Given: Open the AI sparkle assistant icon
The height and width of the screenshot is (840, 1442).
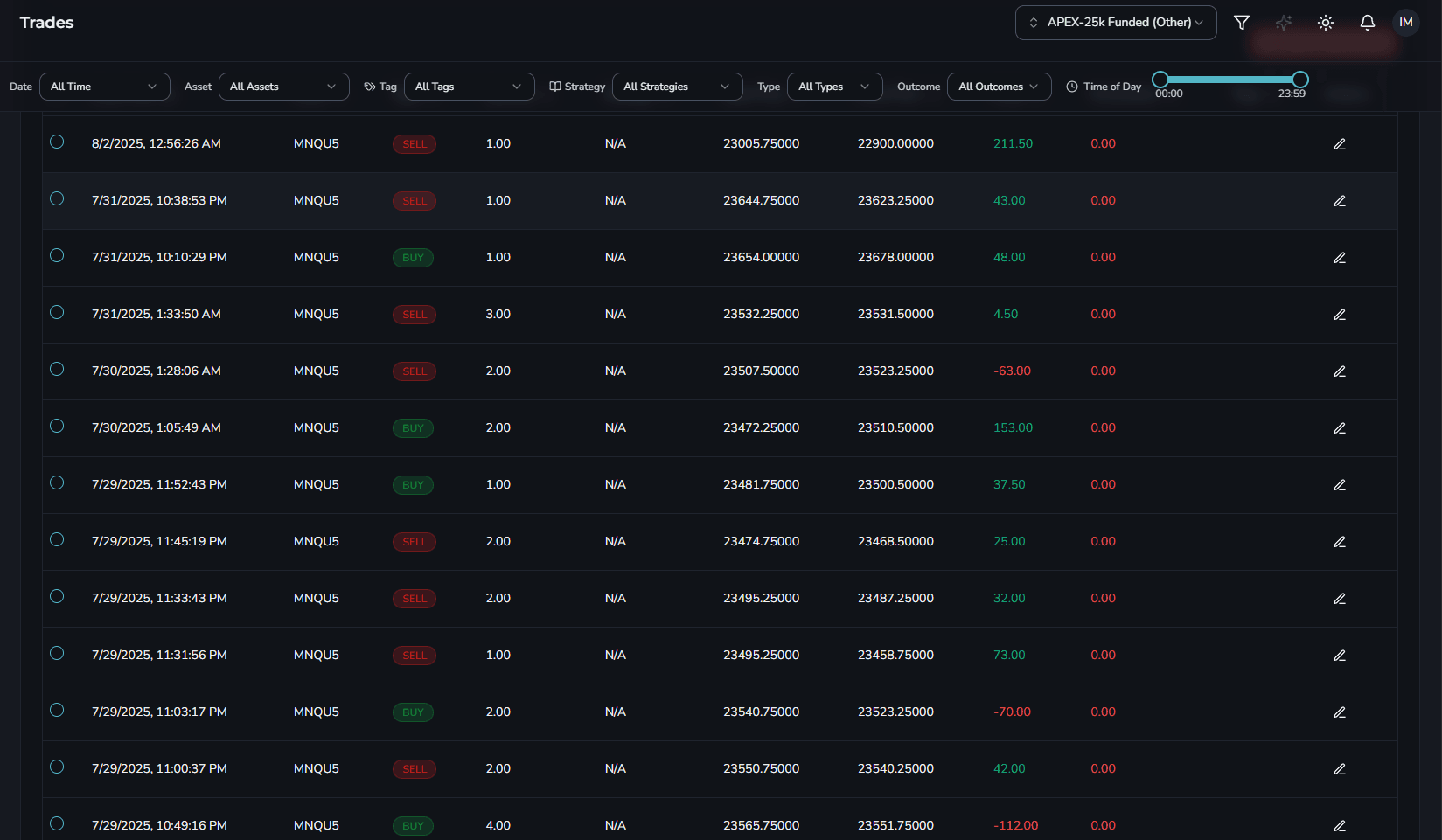Looking at the screenshot, I should click(x=1283, y=23).
